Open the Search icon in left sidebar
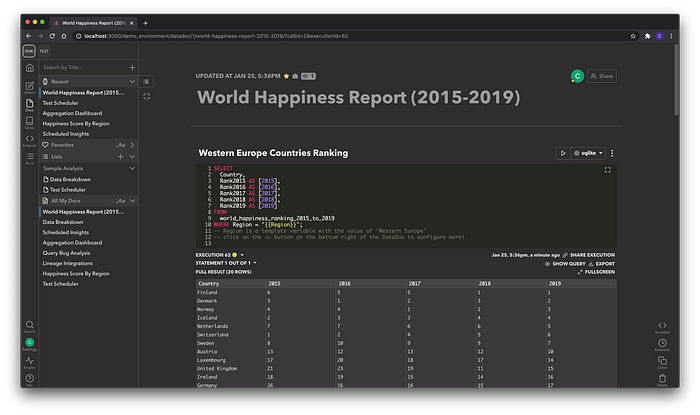700x415 pixels. click(29, 326)
